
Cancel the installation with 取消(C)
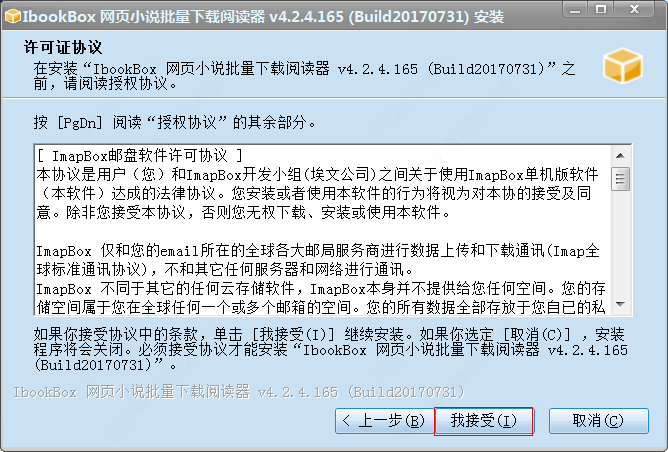click(x=599, y=421)
